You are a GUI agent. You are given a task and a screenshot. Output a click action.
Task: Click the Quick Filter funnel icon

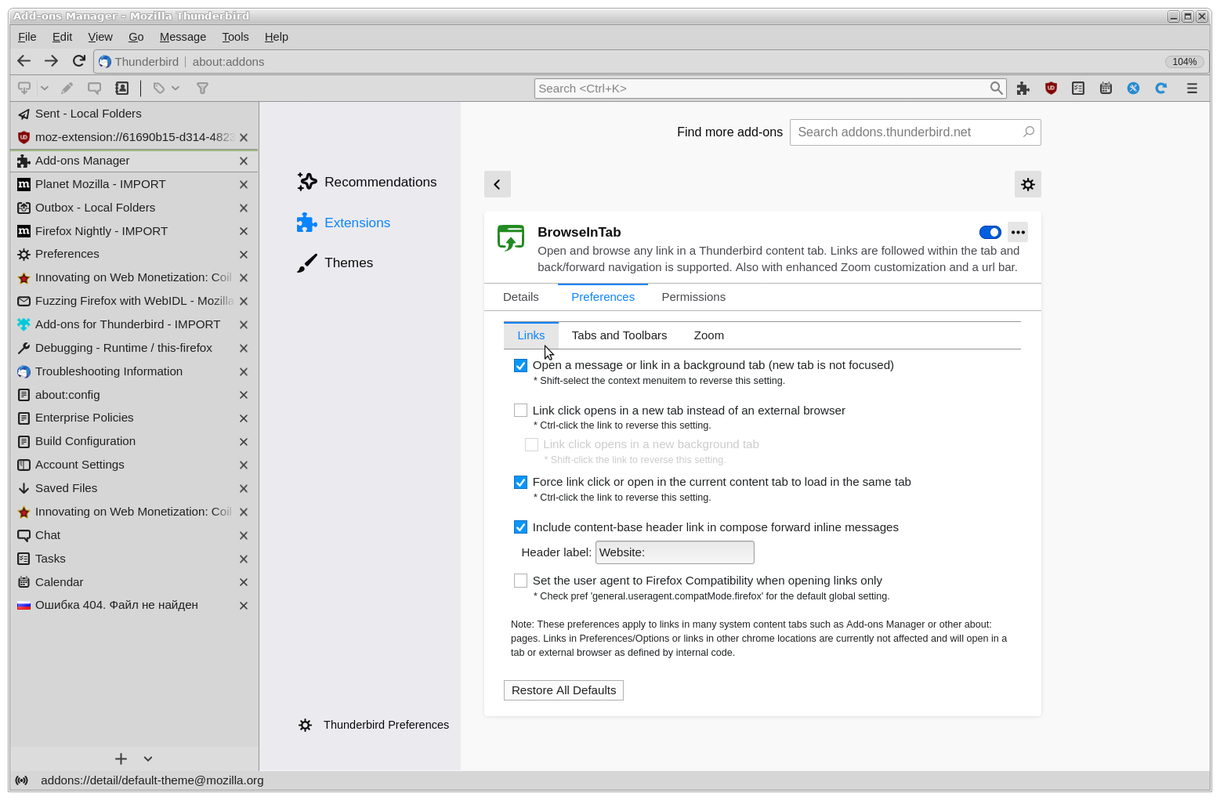pos(202,88)
